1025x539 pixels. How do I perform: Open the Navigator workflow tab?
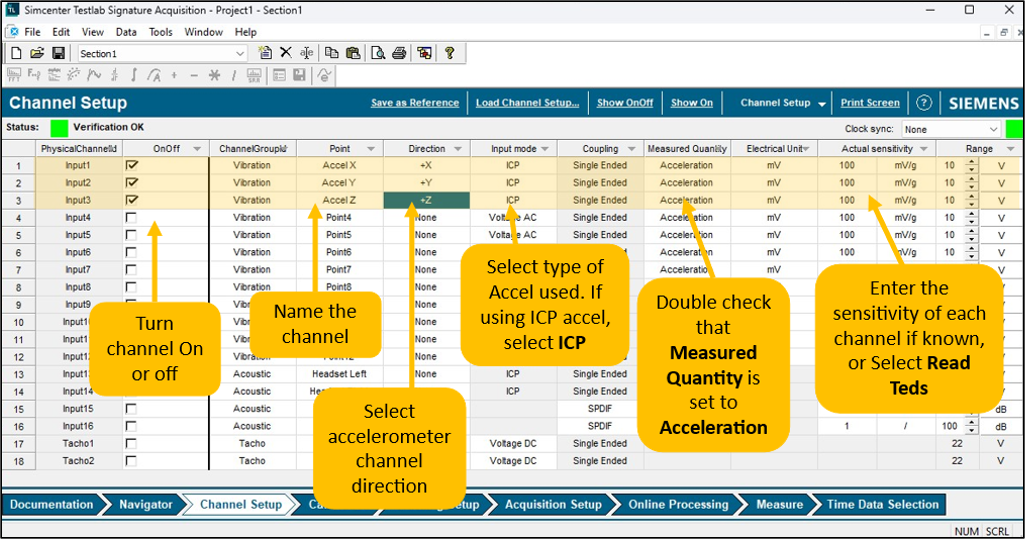click(145, 504)
